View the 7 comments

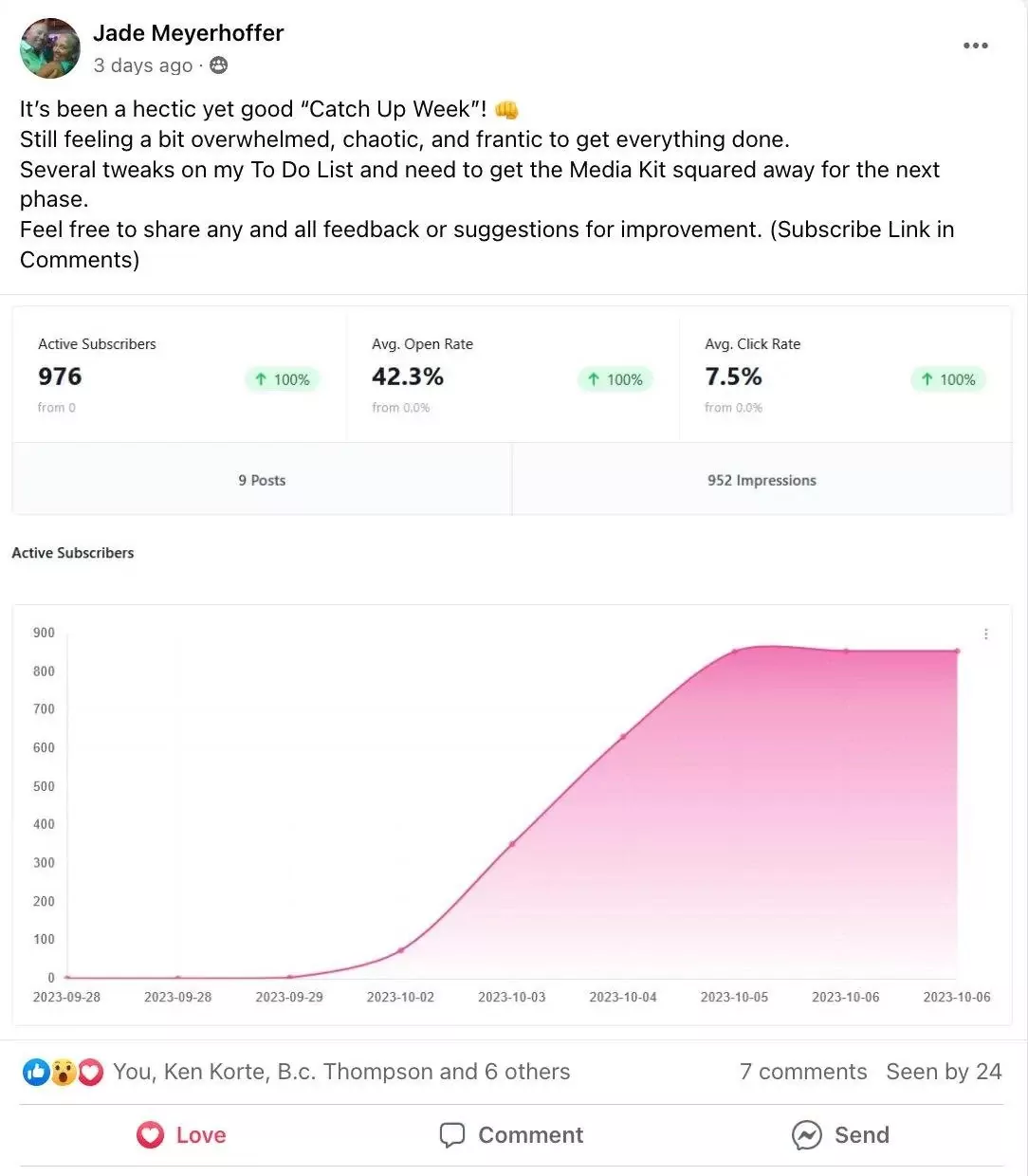pos(803,1072)
